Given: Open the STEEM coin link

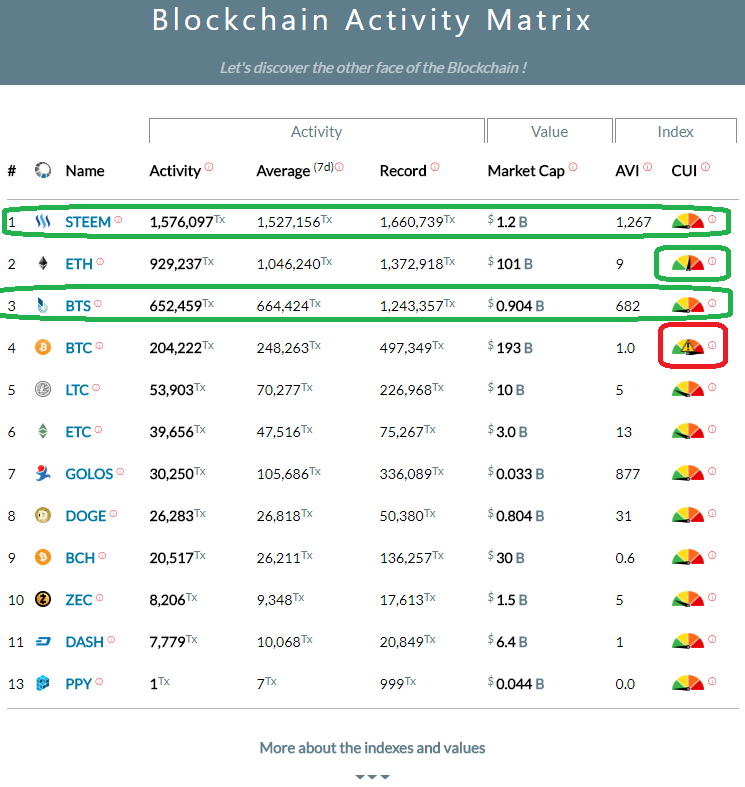Looking at the screenshot, I should click(x=88, y=222).
